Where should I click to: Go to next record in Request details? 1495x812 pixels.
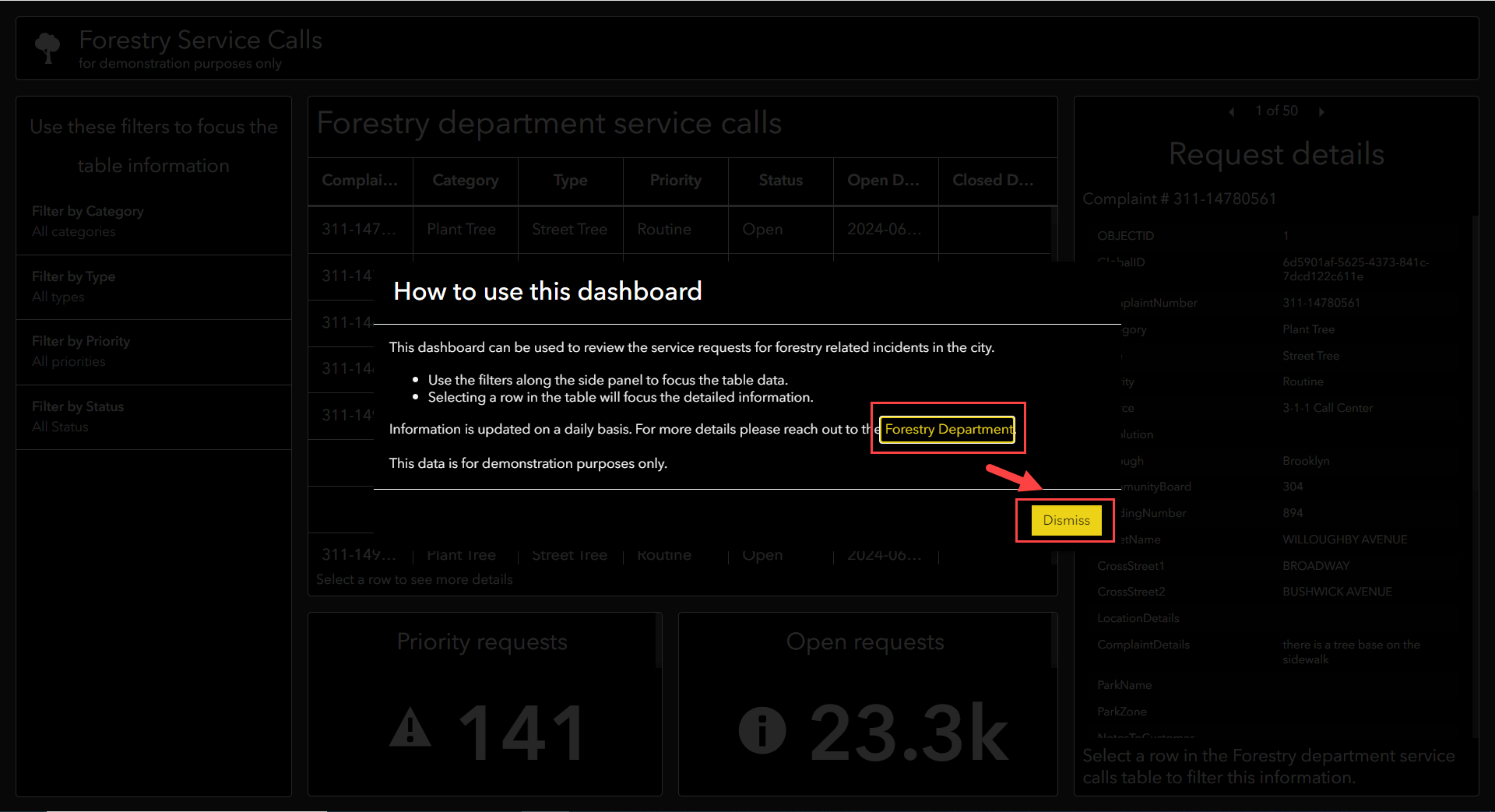point(1321,112)
